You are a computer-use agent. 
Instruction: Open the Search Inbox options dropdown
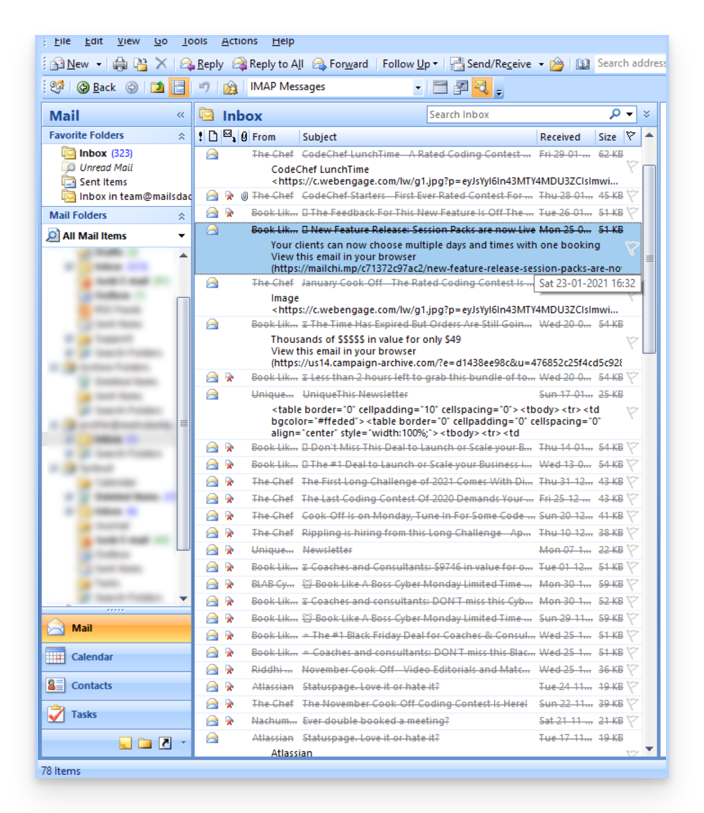click(x=629, y=114)
